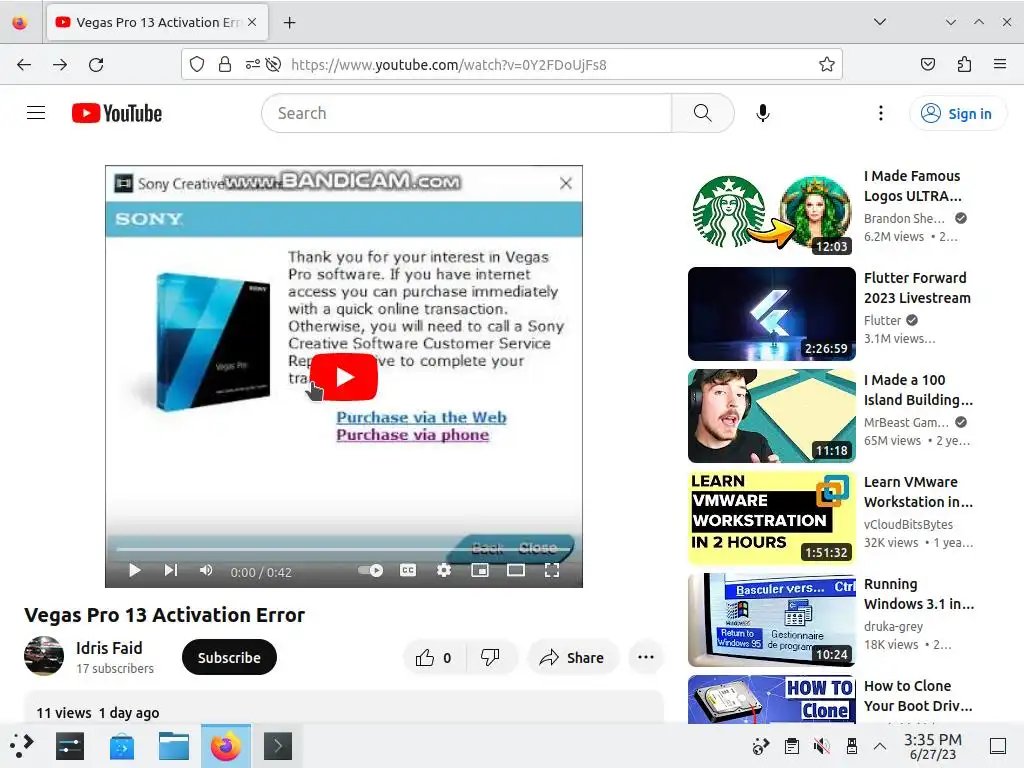1024x768 pixels.
Task: Bookmark this page with the star
Action: [x=827, y=64]
